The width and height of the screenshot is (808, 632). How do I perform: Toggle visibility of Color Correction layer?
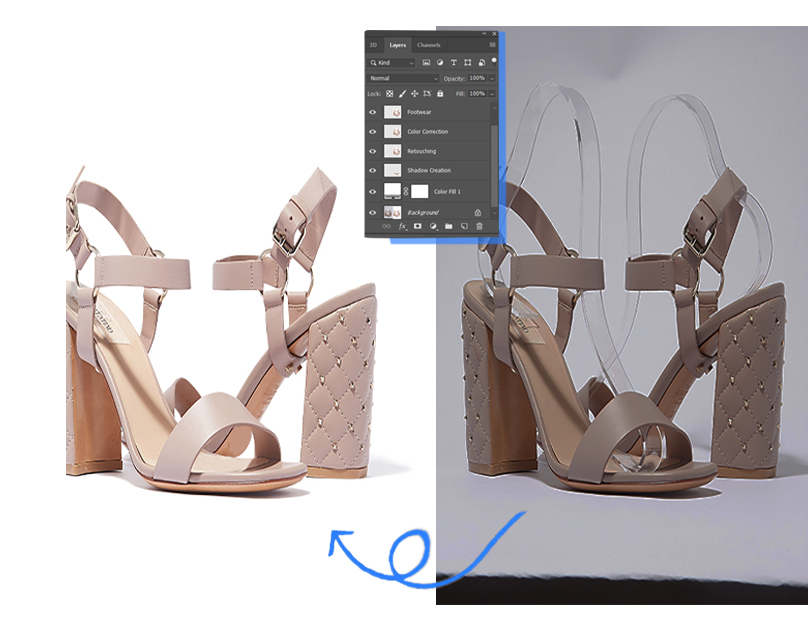pos(373,132)
